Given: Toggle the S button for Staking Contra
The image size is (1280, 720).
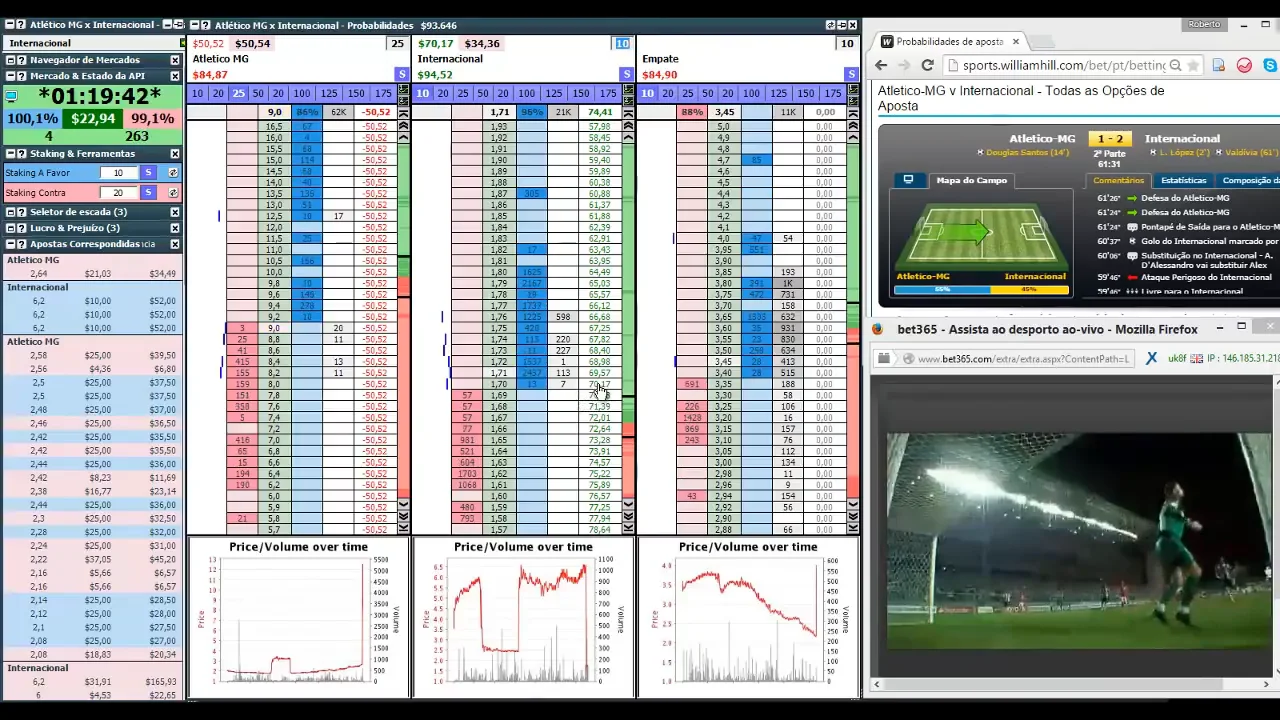Looking at the screenshot, I should click(x=149, y=193).
